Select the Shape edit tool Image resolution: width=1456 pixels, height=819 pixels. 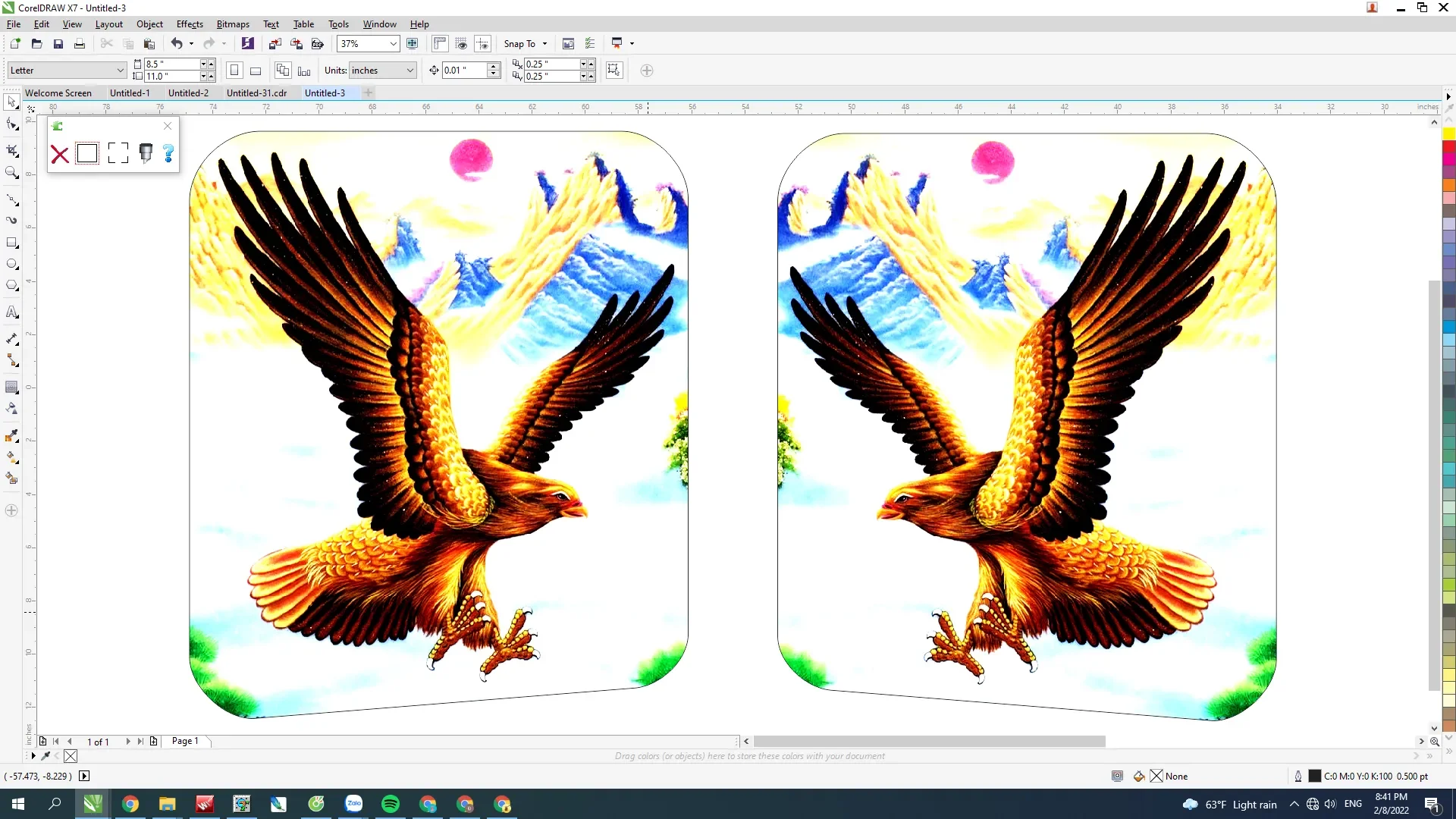(x=11, y=124)
